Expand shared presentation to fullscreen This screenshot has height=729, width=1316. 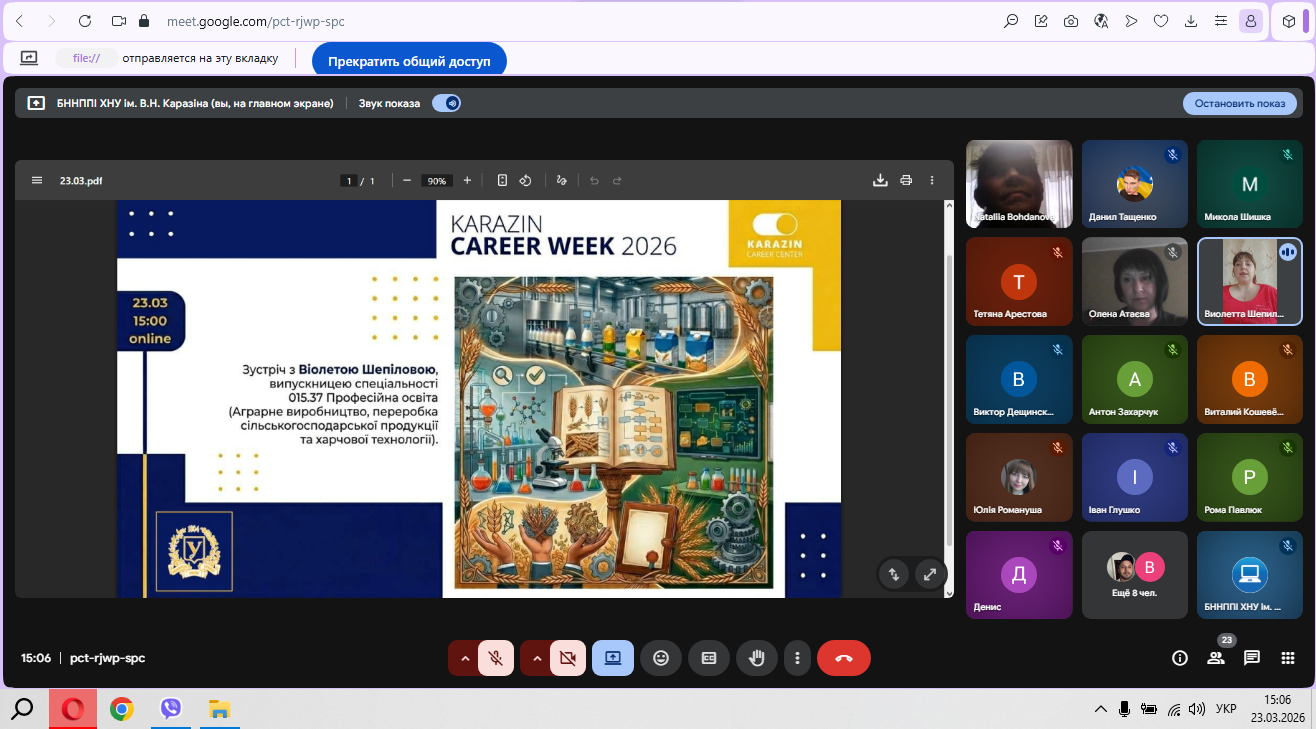[930, 574]
